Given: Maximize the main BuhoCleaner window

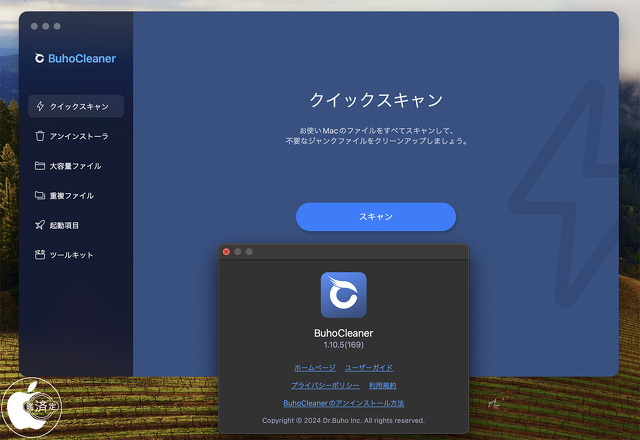Looking at the screenshot, I should tap(58, 26).
